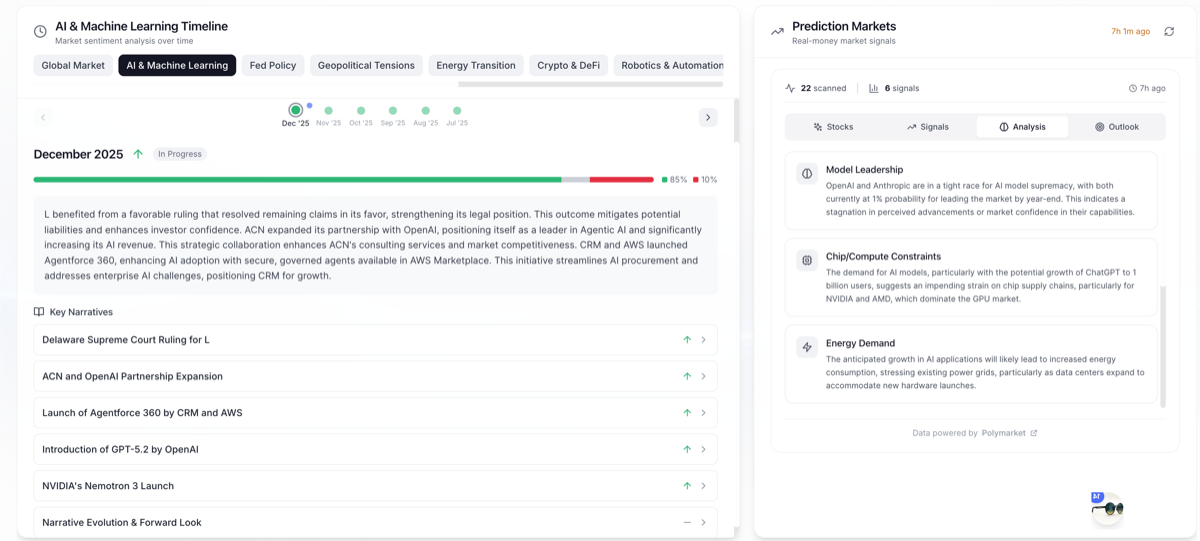Select the Analysis tab in Prediction Markets

(1022, 127)
